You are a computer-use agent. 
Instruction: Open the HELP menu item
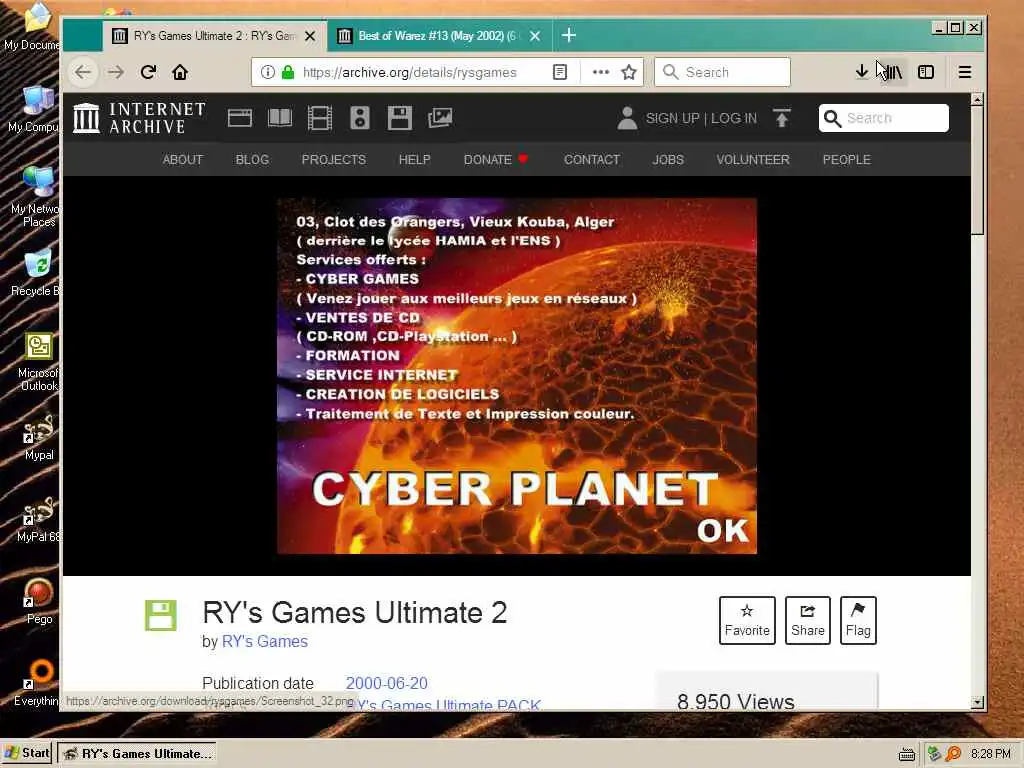click(415, 160)
